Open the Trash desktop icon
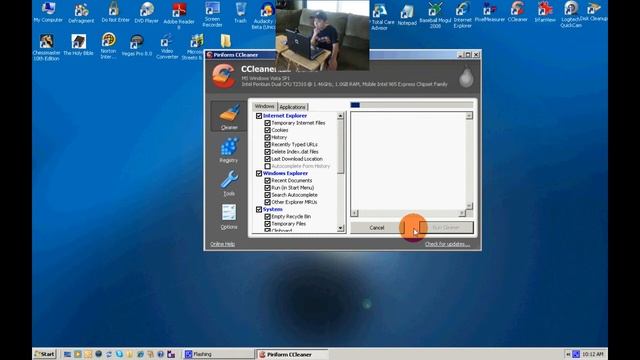Image resolution: width=640 pixels, height=360 pixels. pyautogui.click(x=240, y=12)
